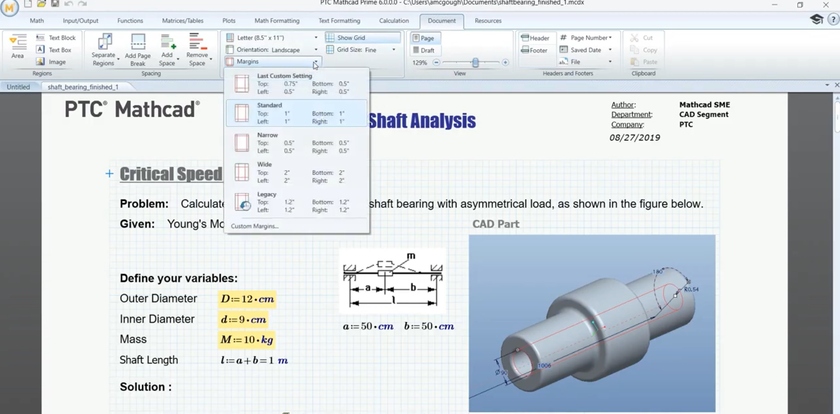The width and height of the screenshot is (840, 414).
Task: Click the Header icon in Headers and Footers
Action: (x=534, y=37)
